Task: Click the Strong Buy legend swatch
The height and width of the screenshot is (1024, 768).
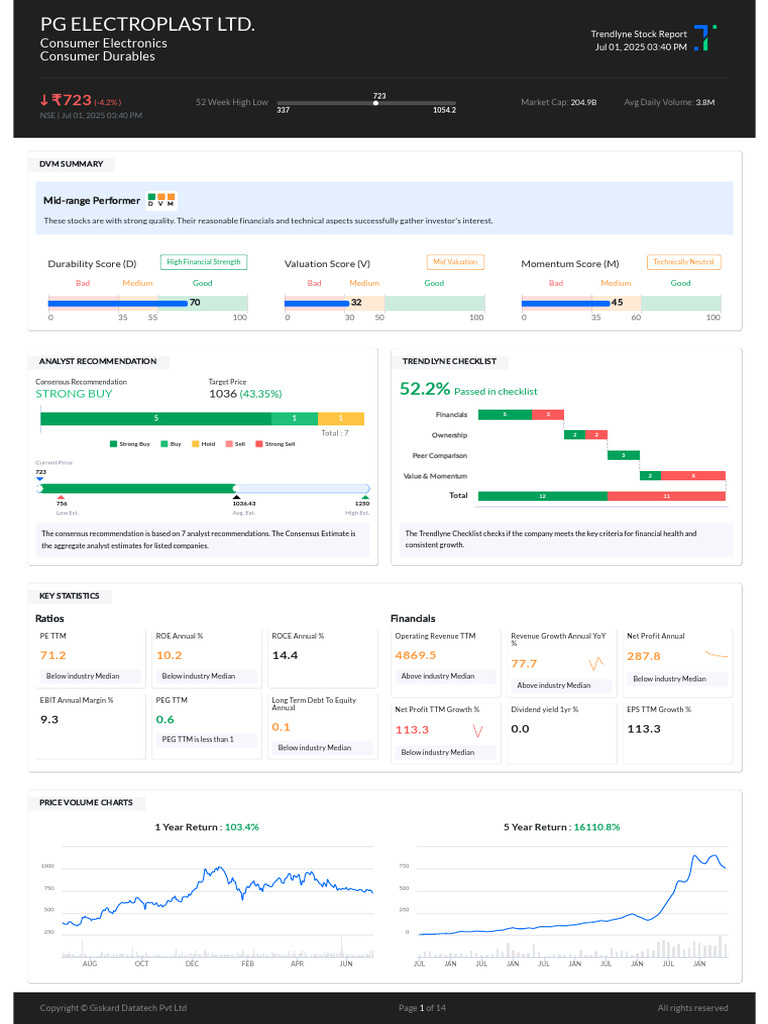Action: [x=113, y=444]
